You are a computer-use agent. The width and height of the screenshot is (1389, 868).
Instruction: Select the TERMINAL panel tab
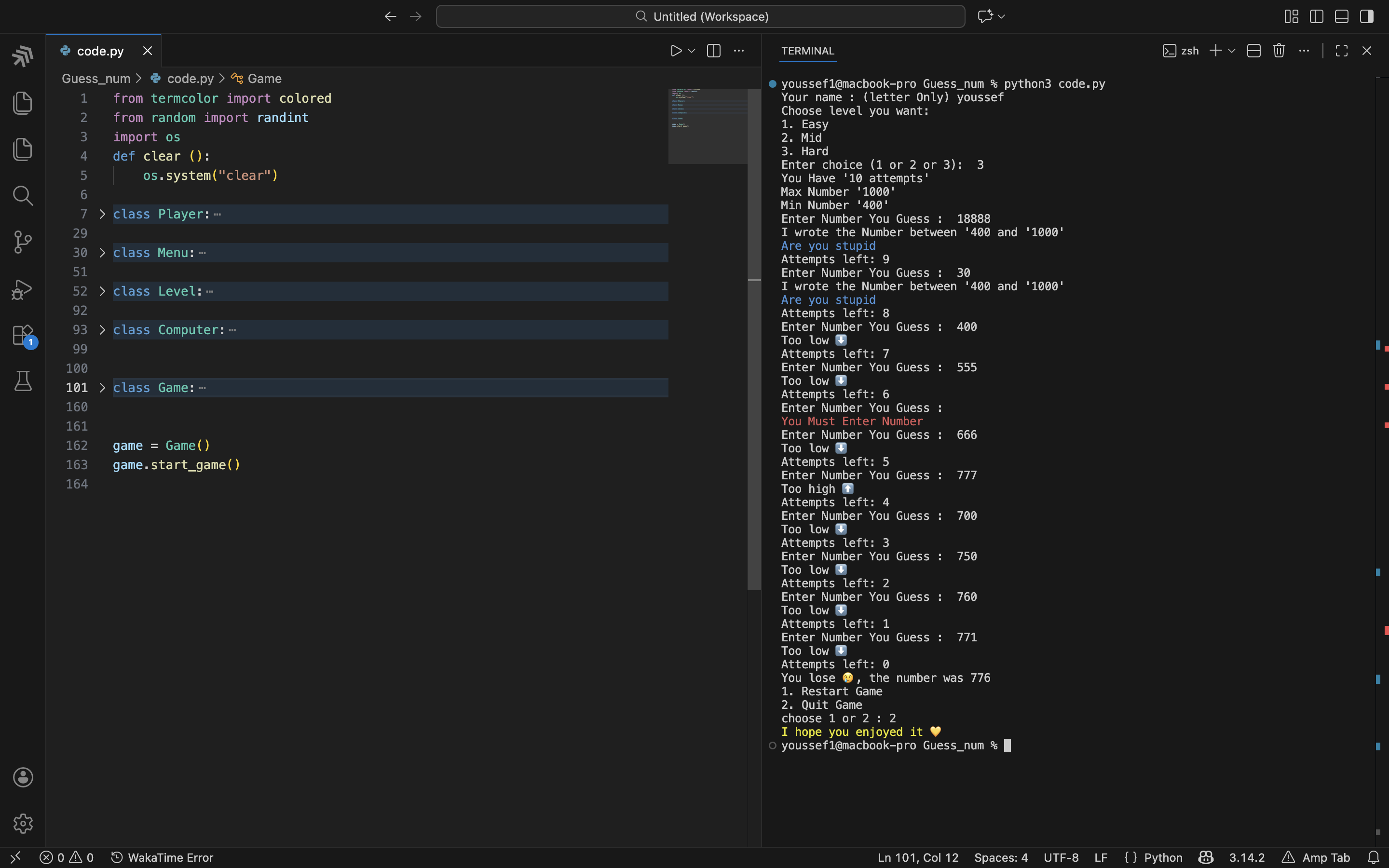tap(807, 51)
